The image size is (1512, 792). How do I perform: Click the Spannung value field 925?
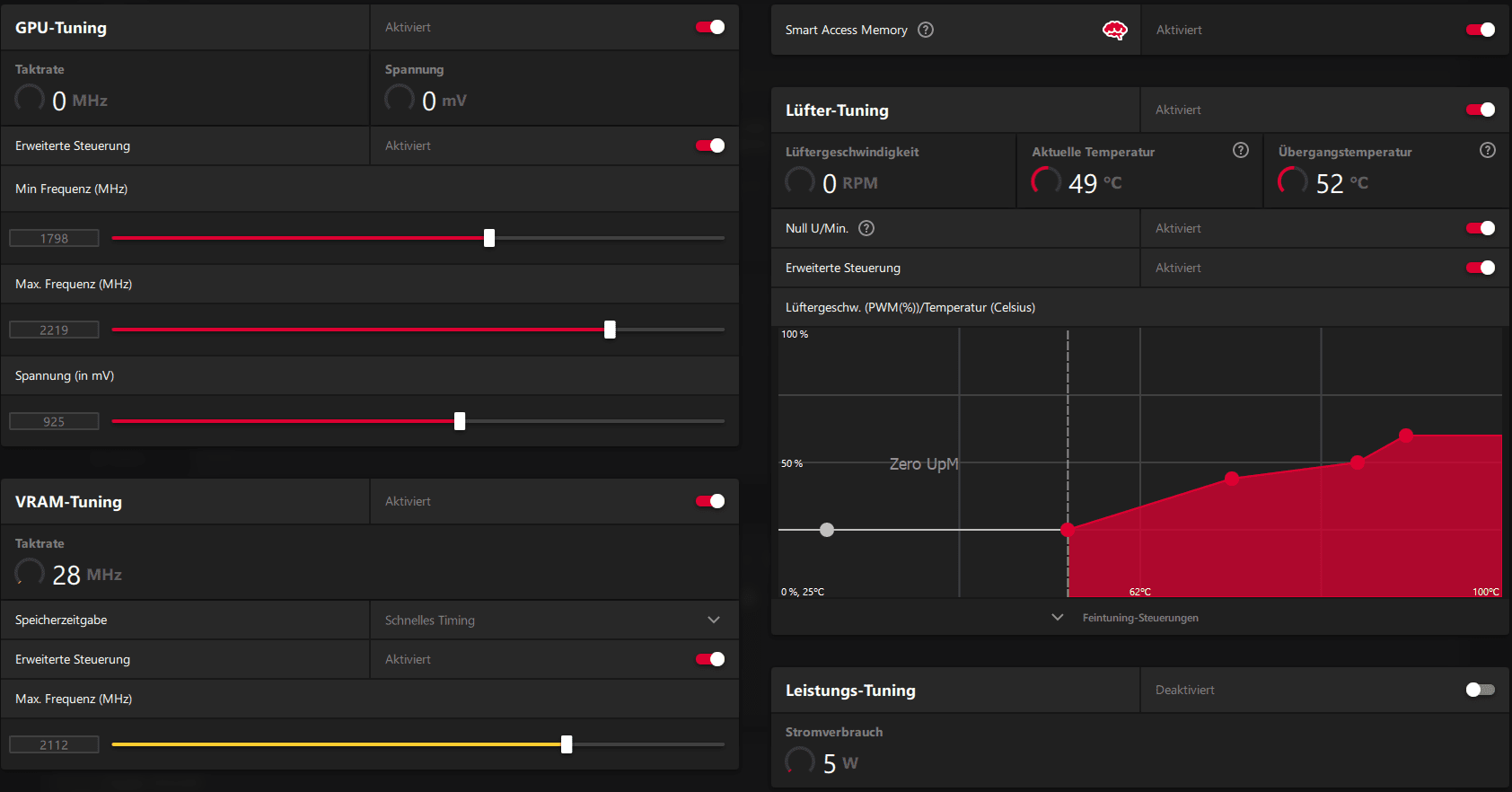(54, 421)
